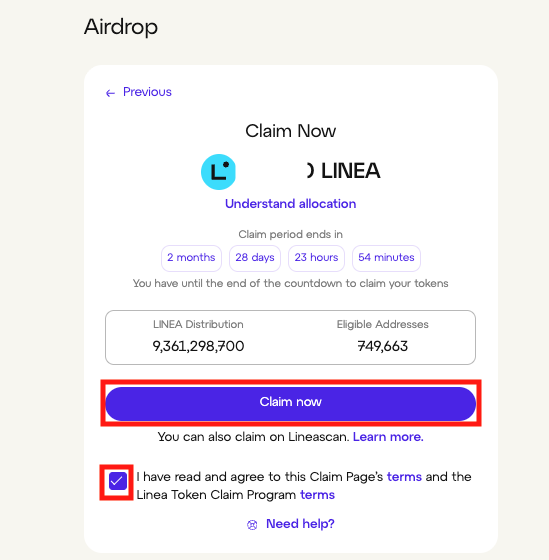Uncheck the terms agreement checkbox

[x=118, y=481]
